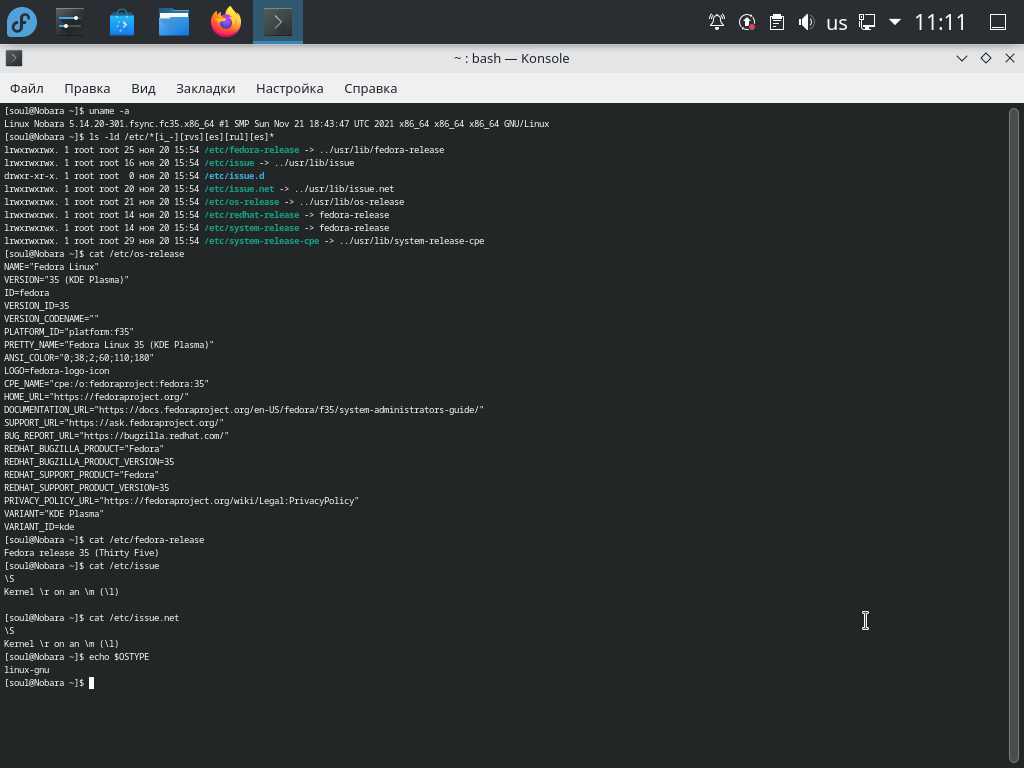Click the CPE_NAME line
1024x768 pixels.
[x=106, y=384]
